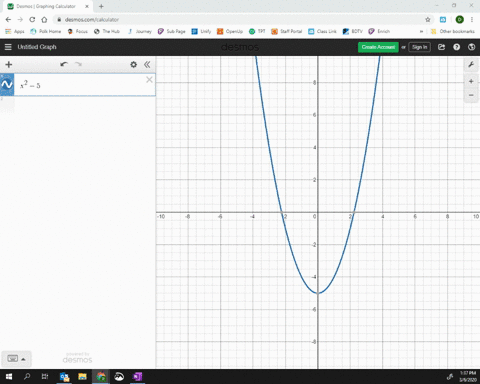480x384 pixels.
Task: Open the Desmos hamburger menu
Action: pyautogui.click(x=8, y=47)
